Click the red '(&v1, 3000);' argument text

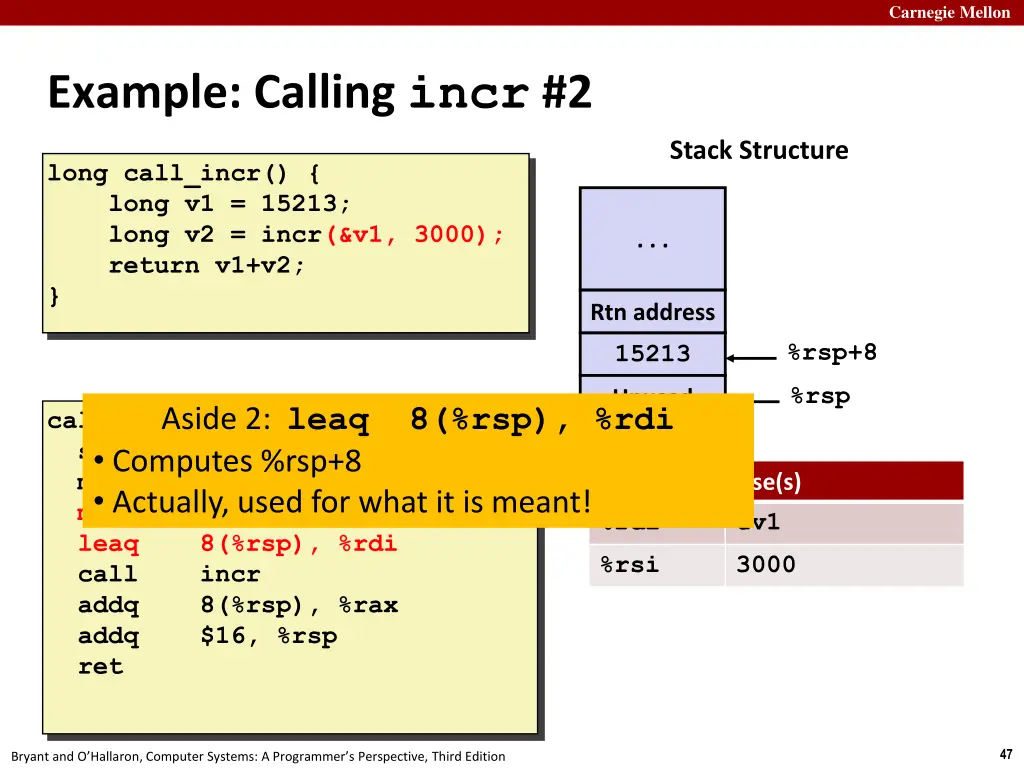pyautogui.click(x=415, y=234)
